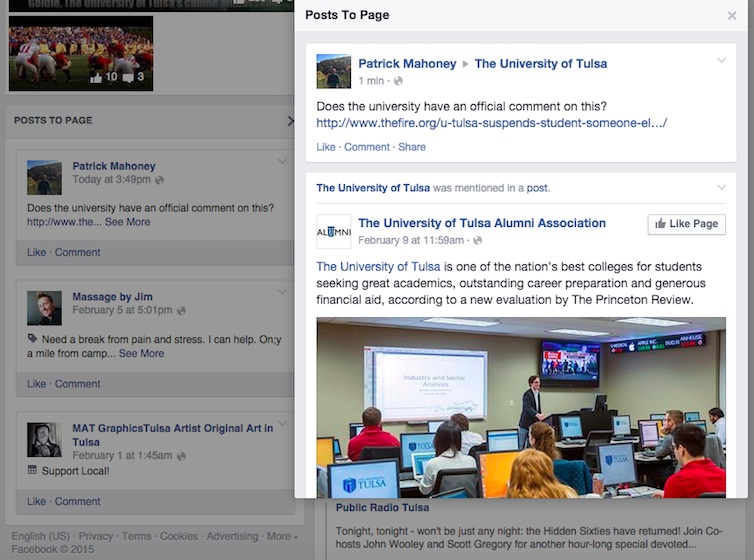
Task: Click MAT GraphicsTulsa profile picture
Action: (x=44, y=439)
